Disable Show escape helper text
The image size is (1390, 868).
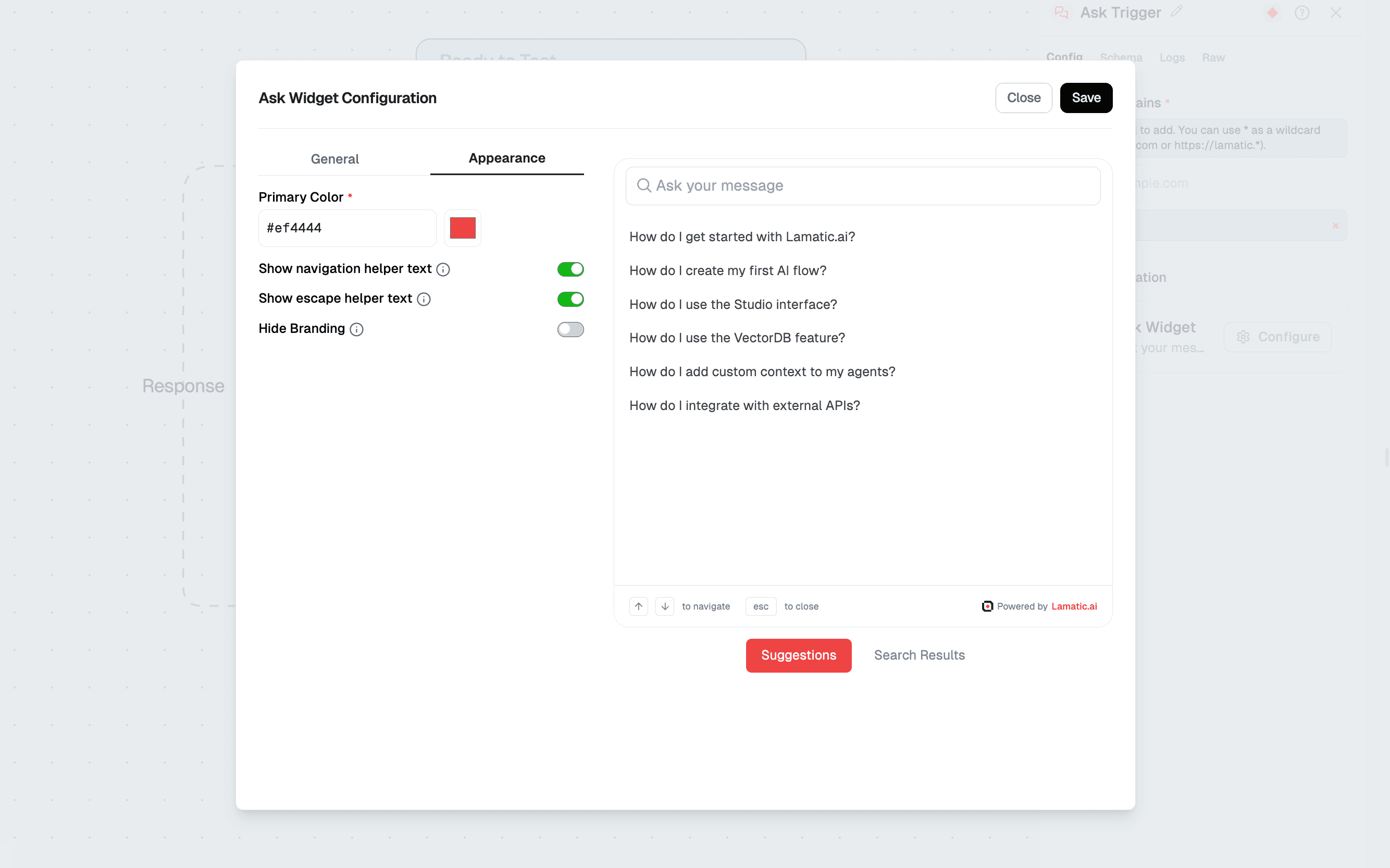[x=570, y=299]
